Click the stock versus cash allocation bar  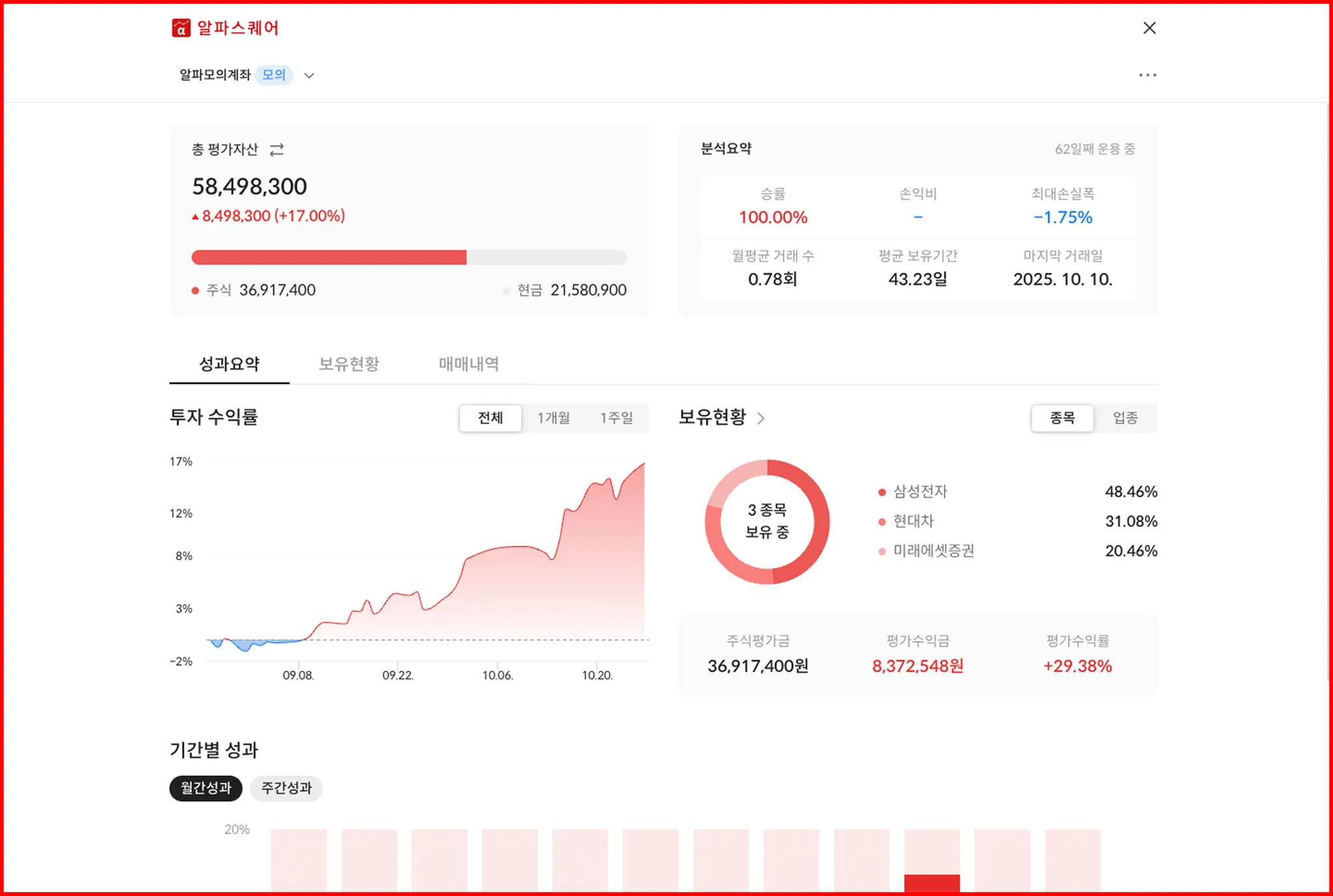coord(409,258)
